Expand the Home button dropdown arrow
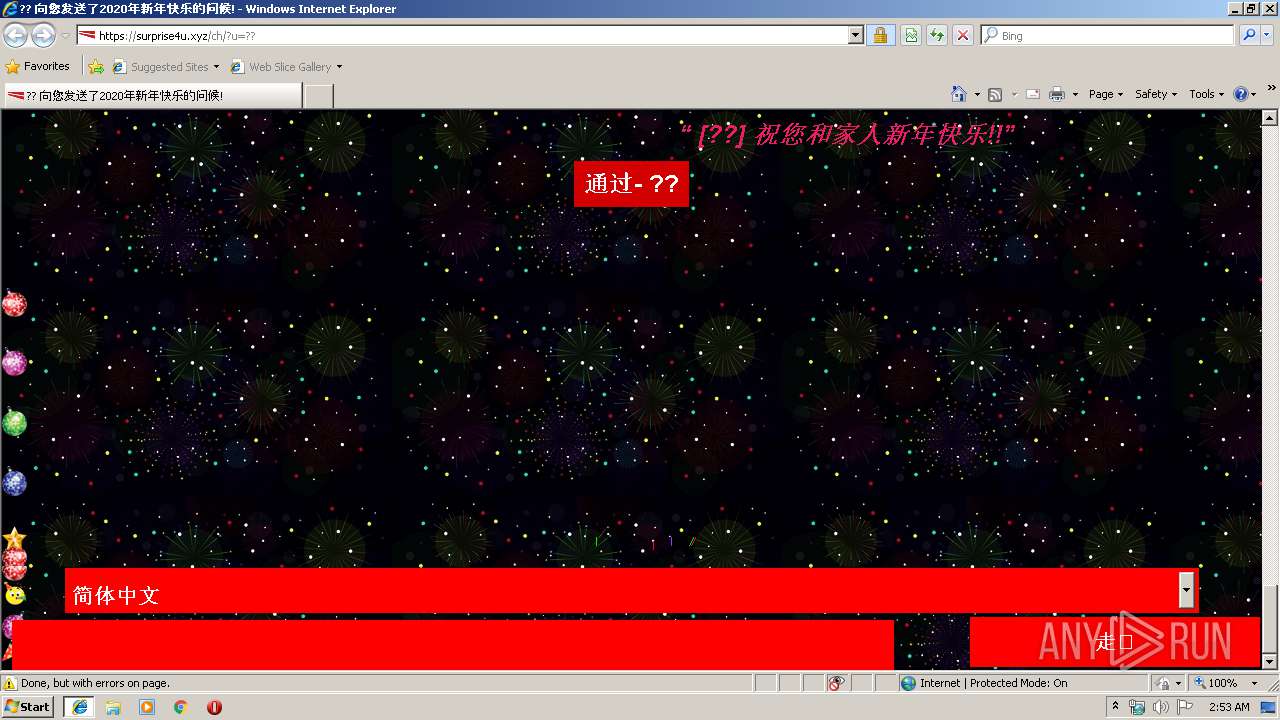The width and height of the screenshot is (1280, 720). tap(977, 94)
